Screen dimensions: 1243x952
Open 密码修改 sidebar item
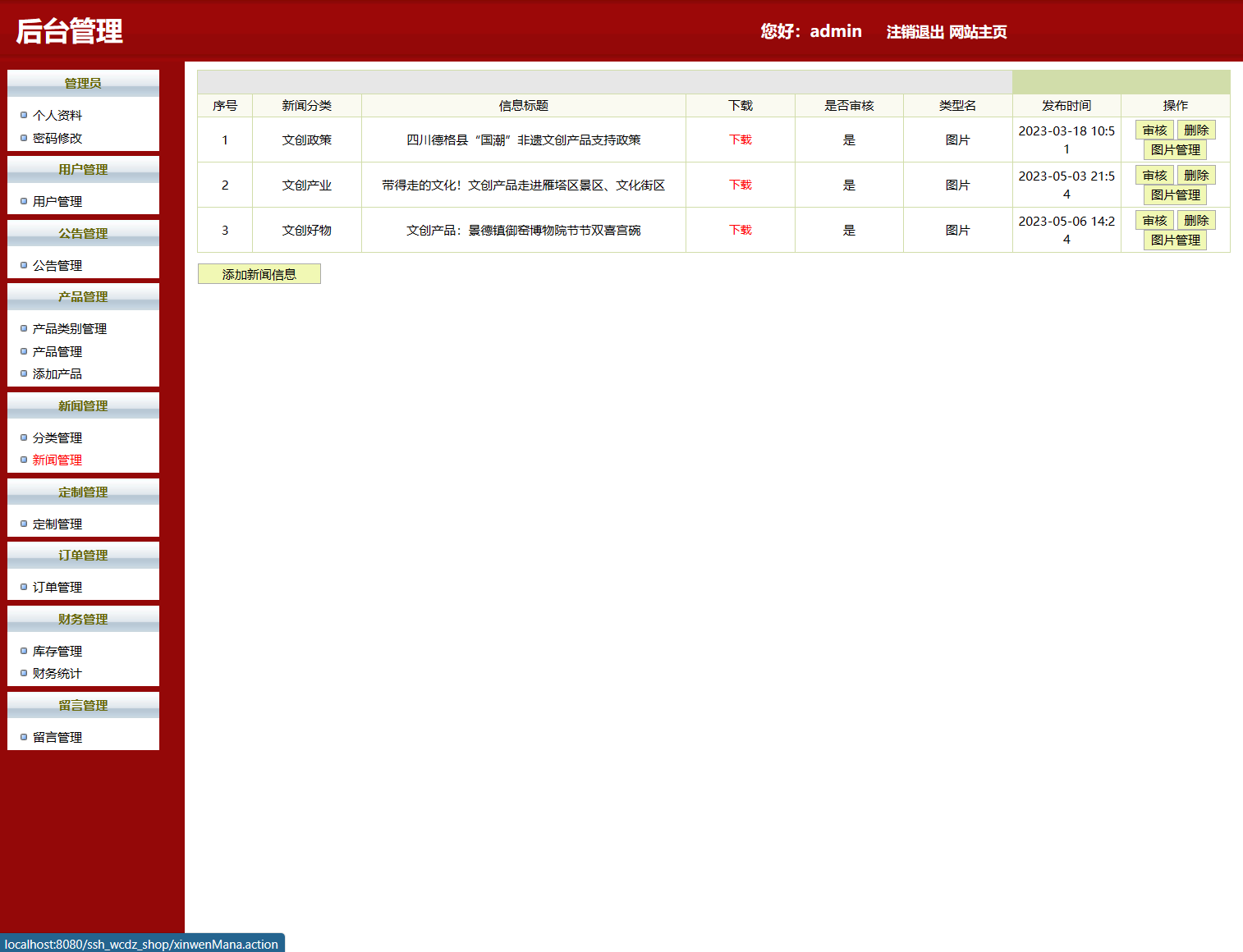[57, 139]
